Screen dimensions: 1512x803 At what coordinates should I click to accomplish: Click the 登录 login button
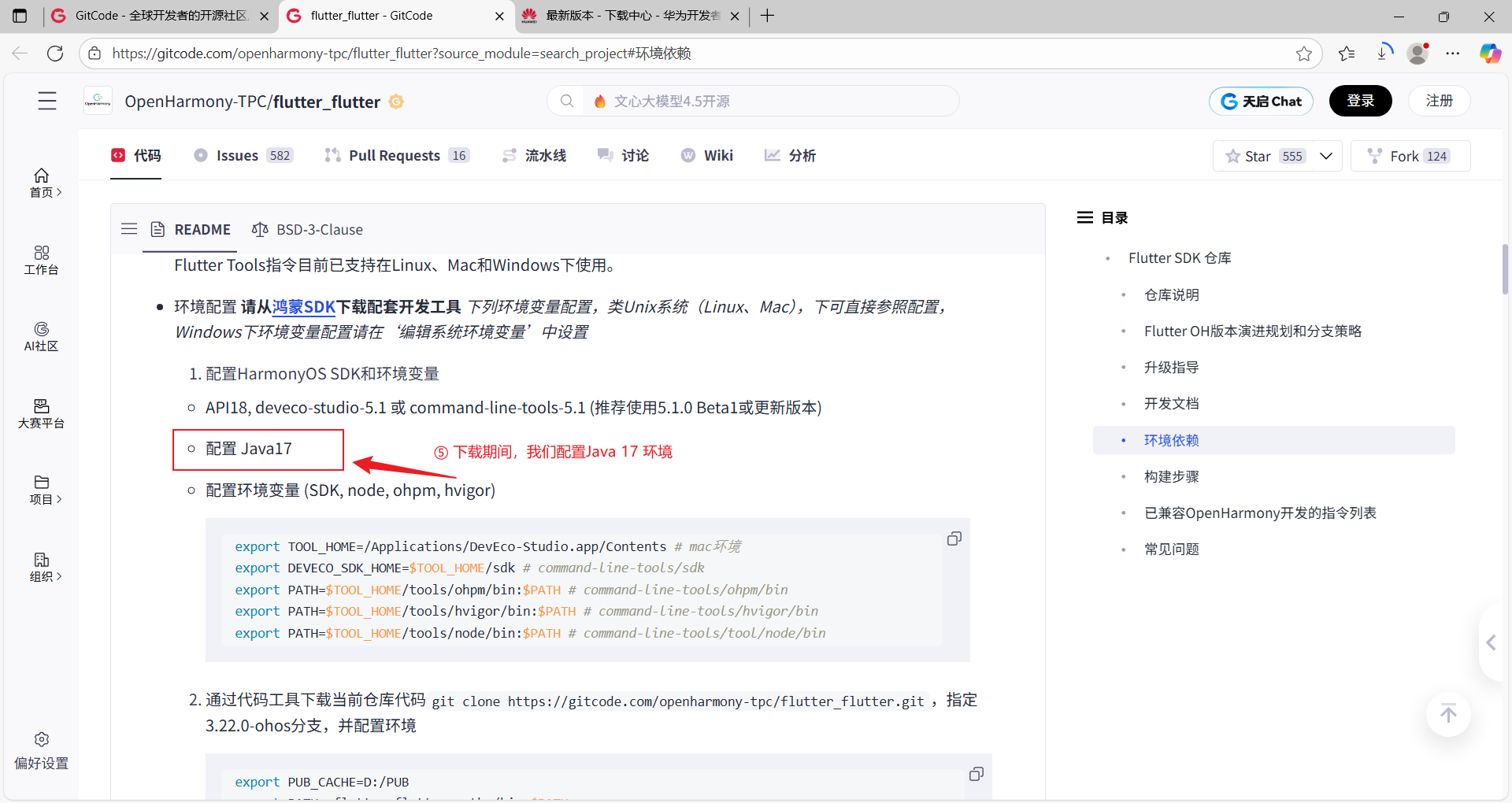(1360, 101)
